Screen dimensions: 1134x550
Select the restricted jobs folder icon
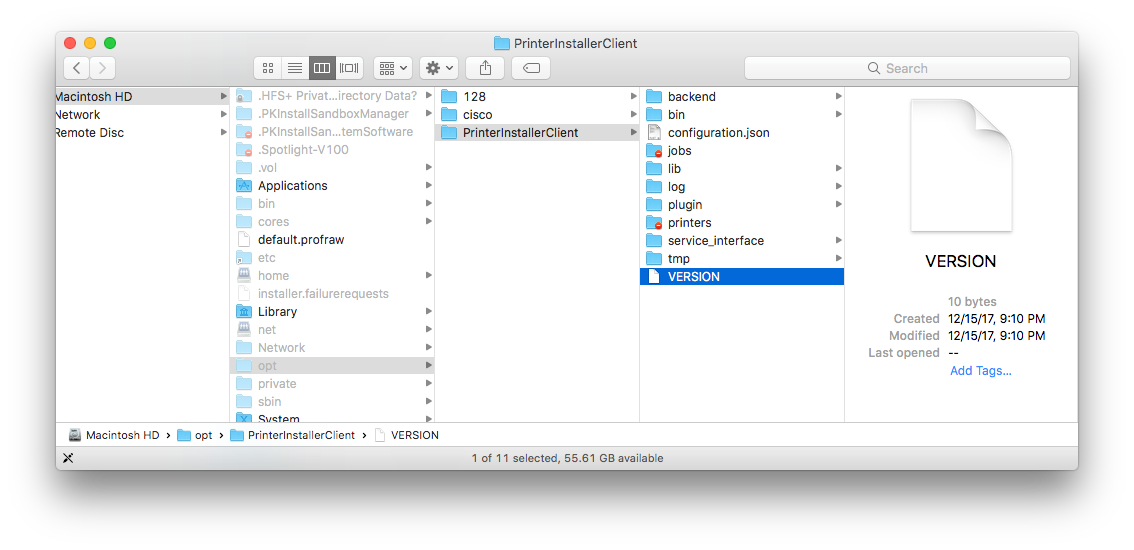655,151
